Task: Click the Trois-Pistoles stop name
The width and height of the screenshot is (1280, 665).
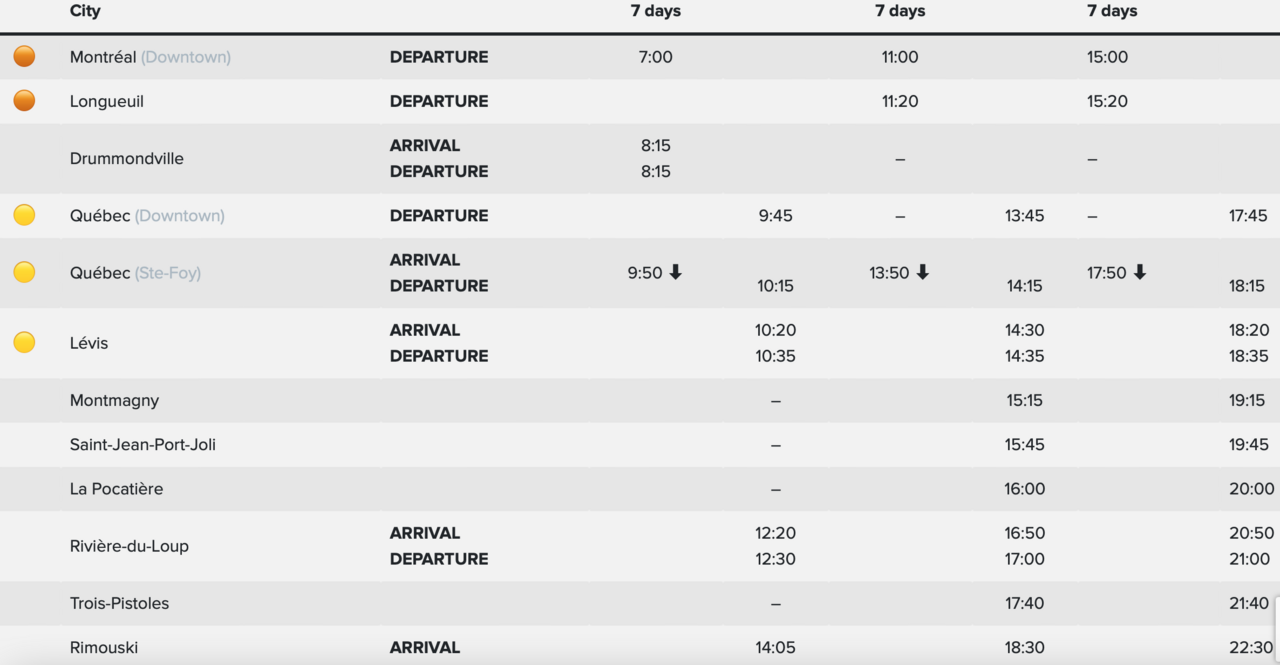Action: tap(119, 603)
